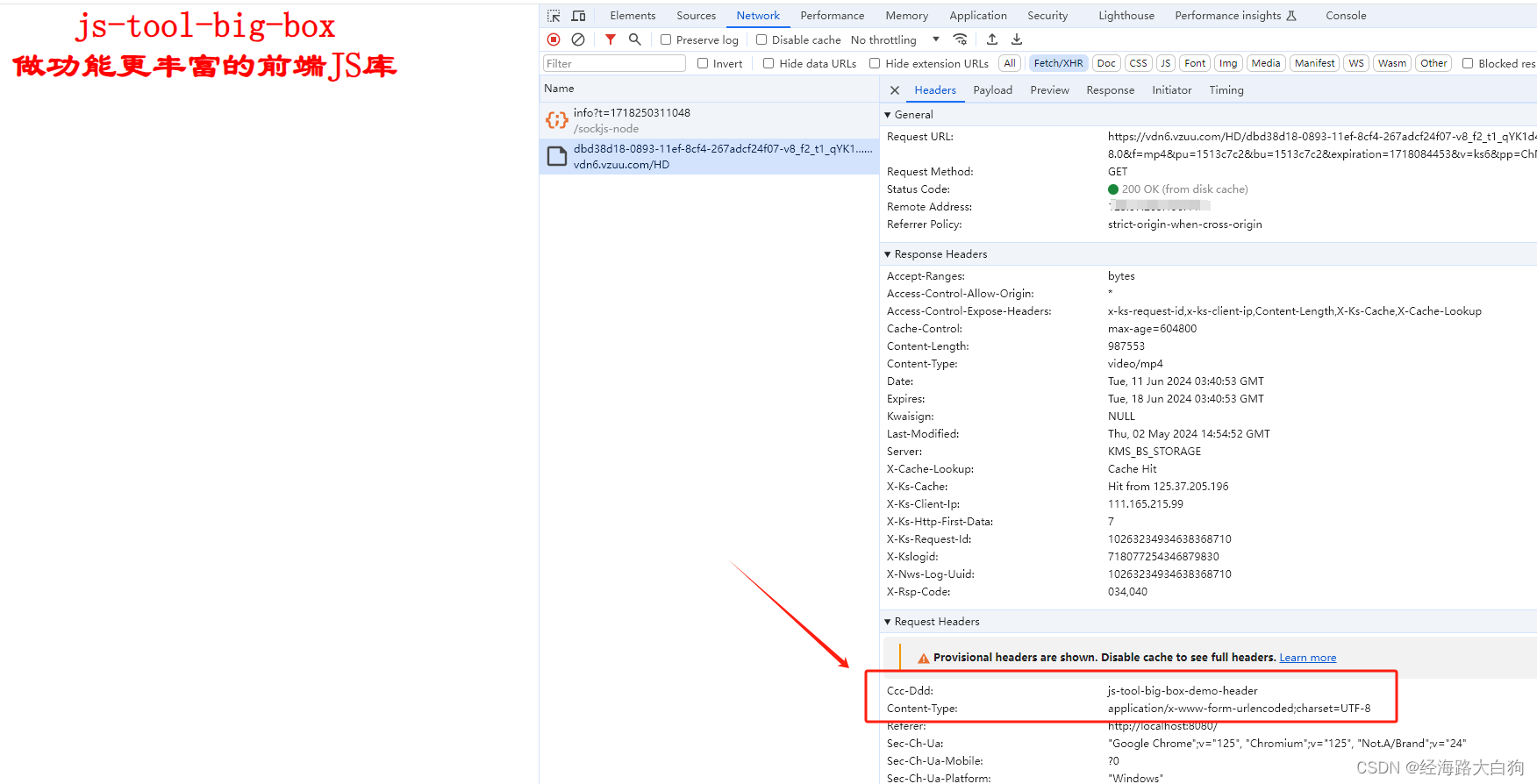Open the Console panel
This screenshot has width=1537, height=784.
[x=1346, y=16]
